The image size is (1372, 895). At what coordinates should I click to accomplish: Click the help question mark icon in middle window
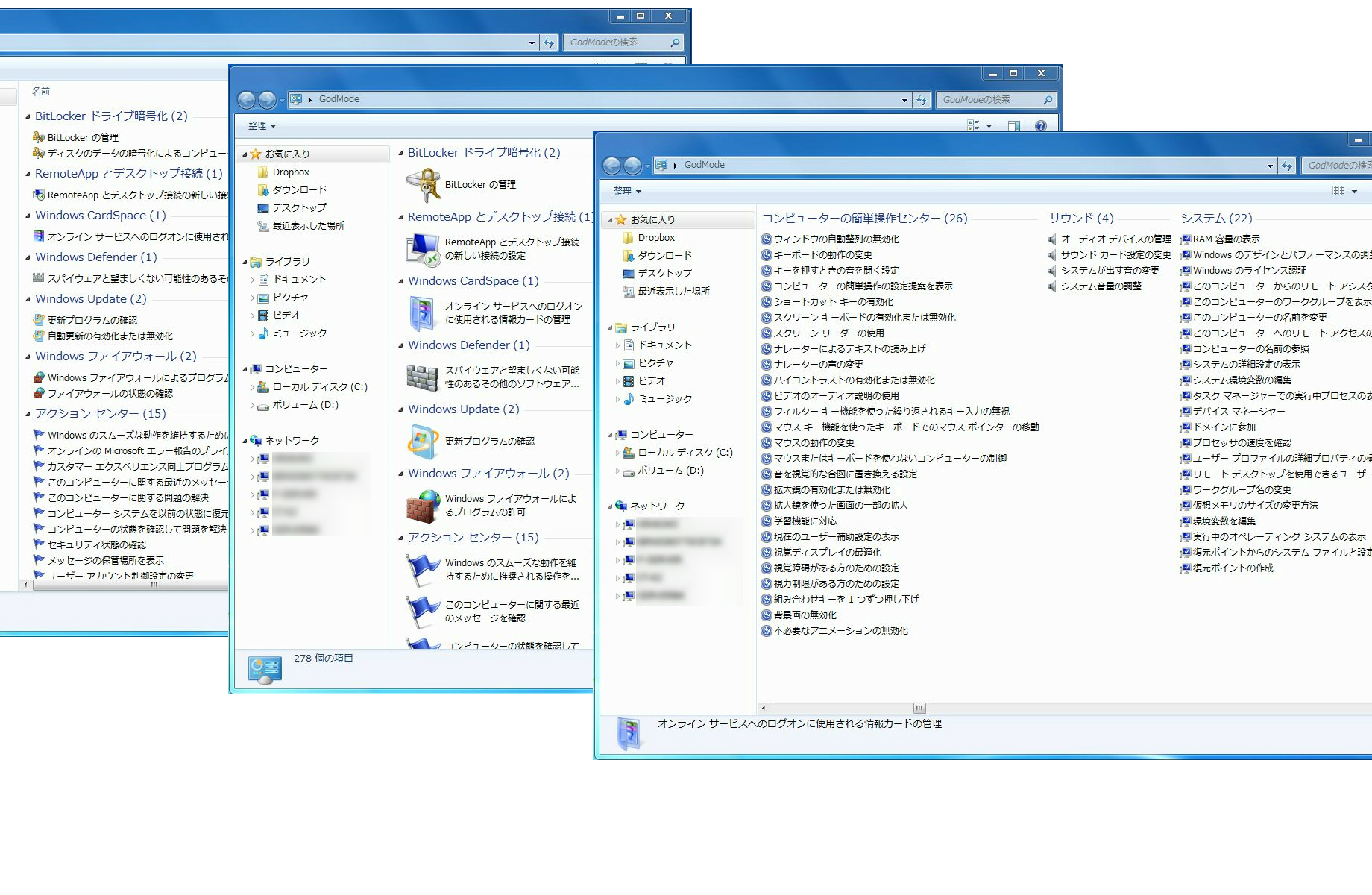click(x=1040, y=126)
